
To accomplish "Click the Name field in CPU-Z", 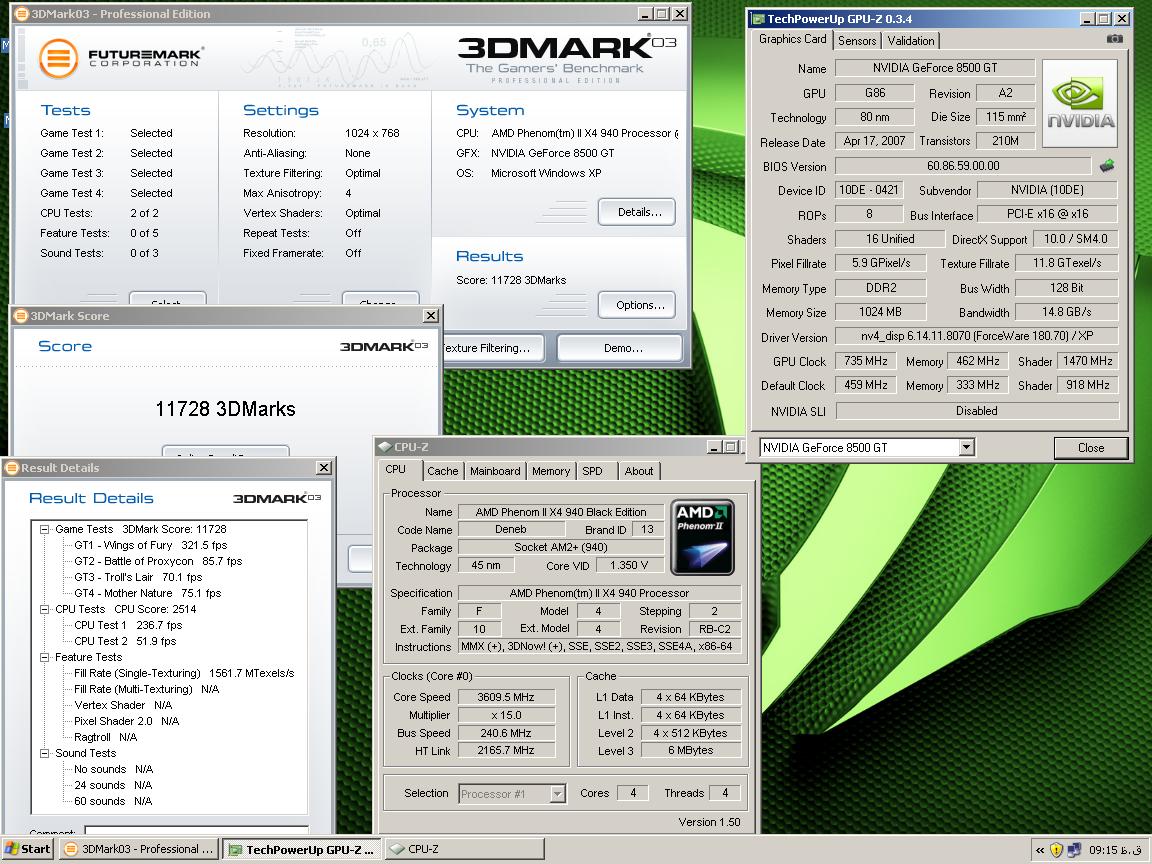I will click(561, 512).
